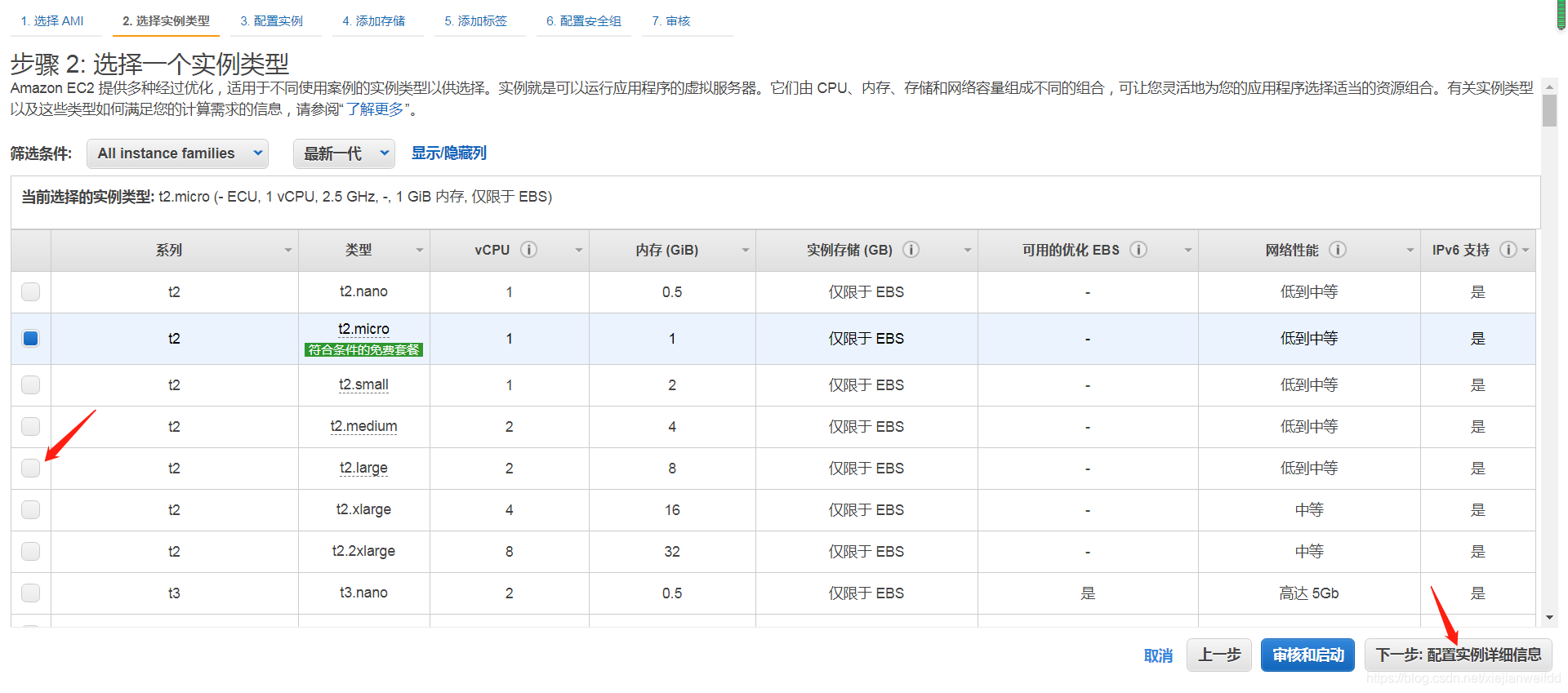Click the 当前选择的实例类型 summary text
The width and height of the screenshot is (1568, 693).
click(287, 197)
